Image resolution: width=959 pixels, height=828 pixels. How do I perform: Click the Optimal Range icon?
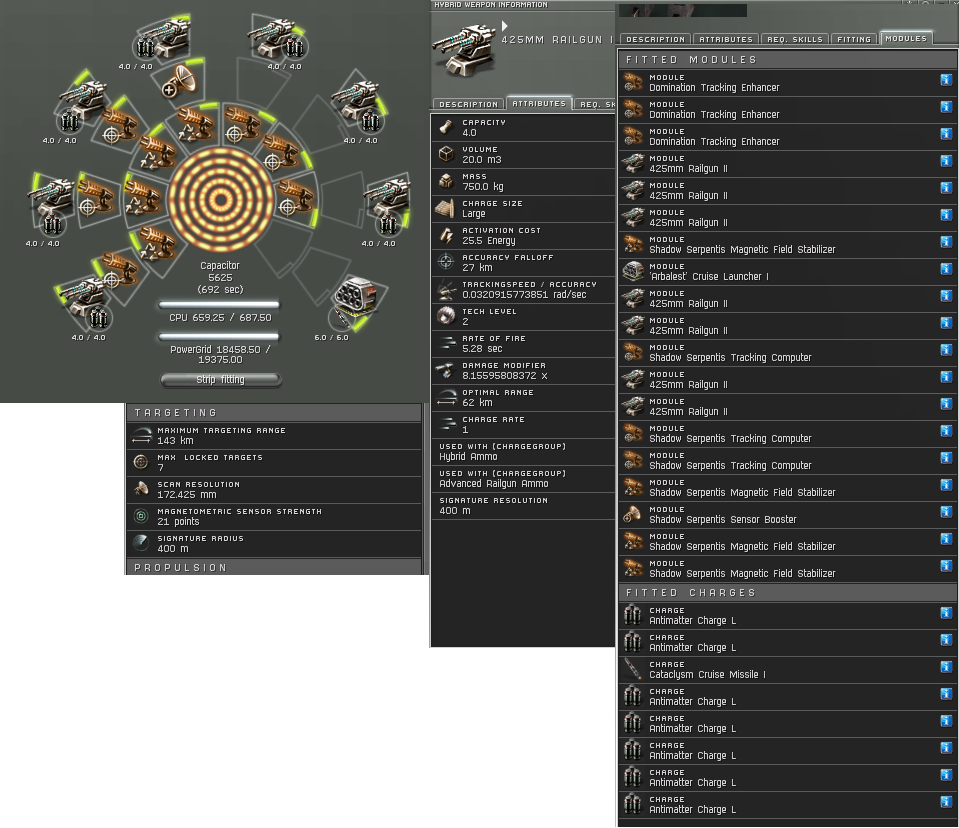click(446, 397)
